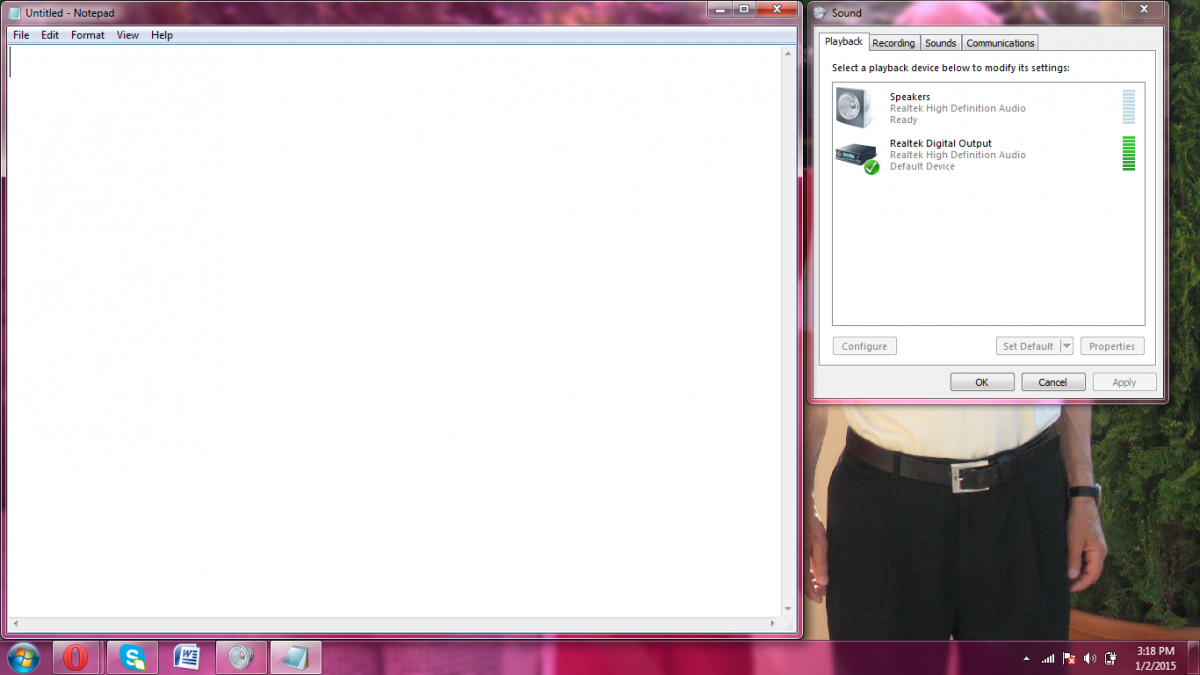Click Notepad vertical scrollbar up arrow
The width and height of the screenshot is (1200, 675).
coord(788,52)
